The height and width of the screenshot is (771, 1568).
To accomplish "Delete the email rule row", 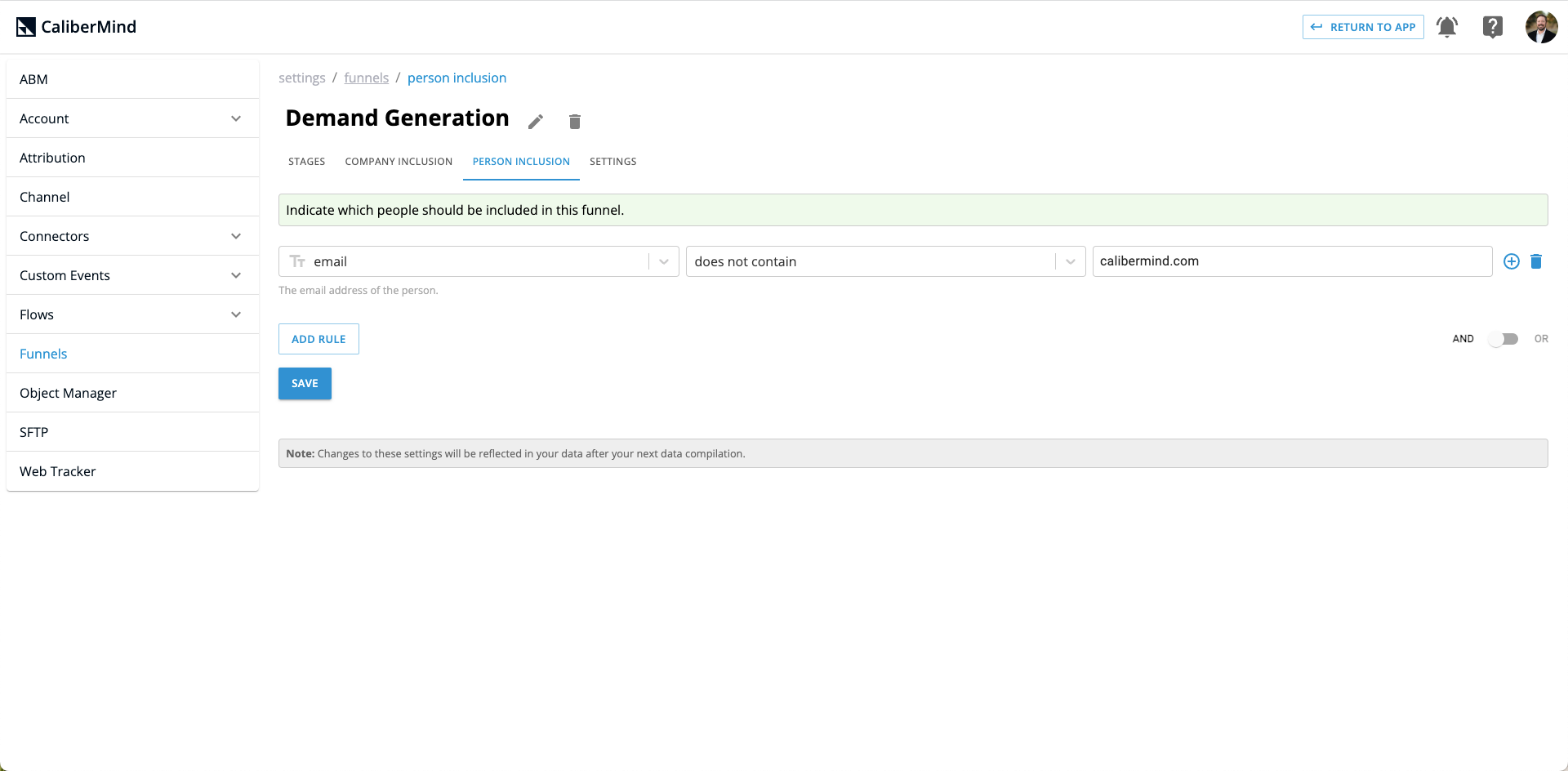I will click(x=1536, y=261).
